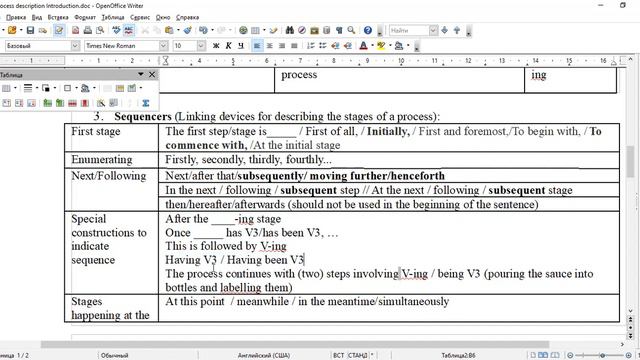Open the Правка menu
The height and width of the screenshot is (360, 640).
(16, 17)
